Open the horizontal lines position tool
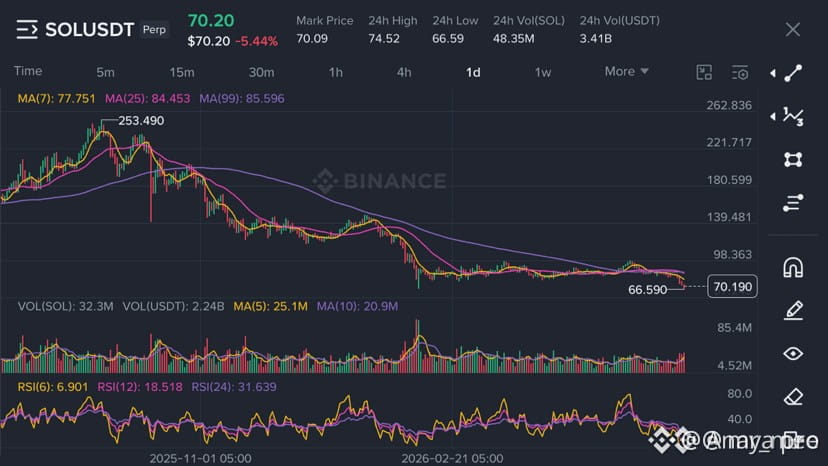 click(793, 203)
